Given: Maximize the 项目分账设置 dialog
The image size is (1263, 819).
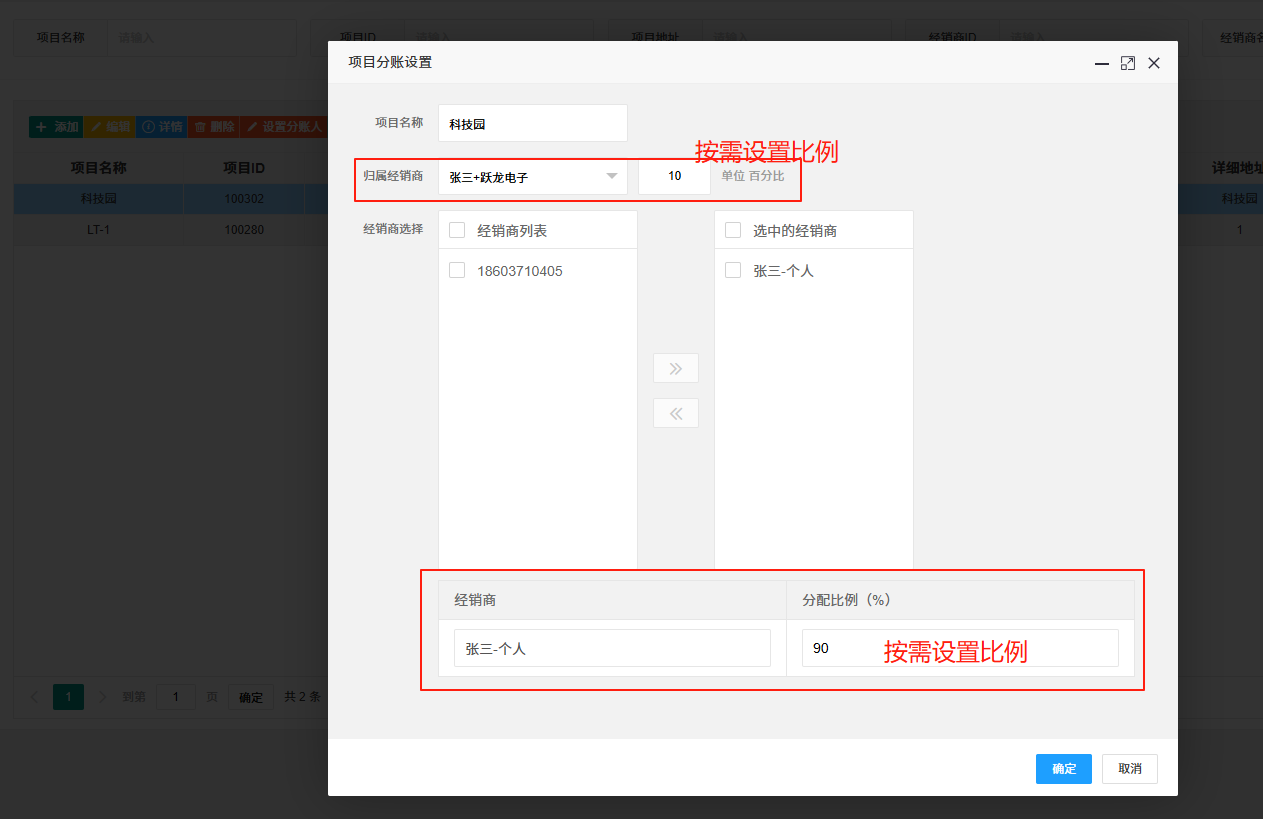Looking at the screenshot, I should (x=1128, y=63).
